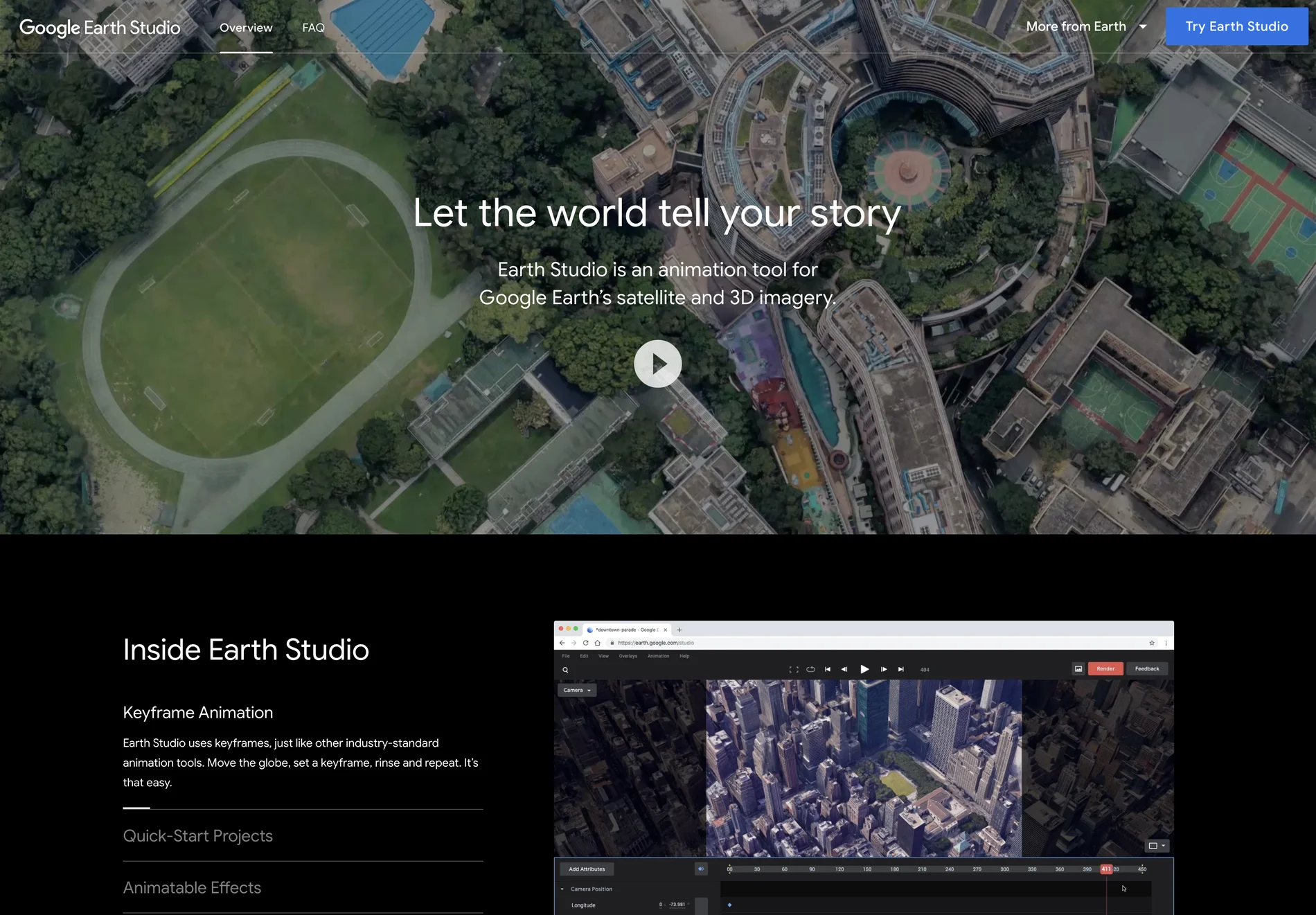The height and width of the screenshot is (915, 1316).
Task: Step forward one frame
Action: (x=884, y=669)
